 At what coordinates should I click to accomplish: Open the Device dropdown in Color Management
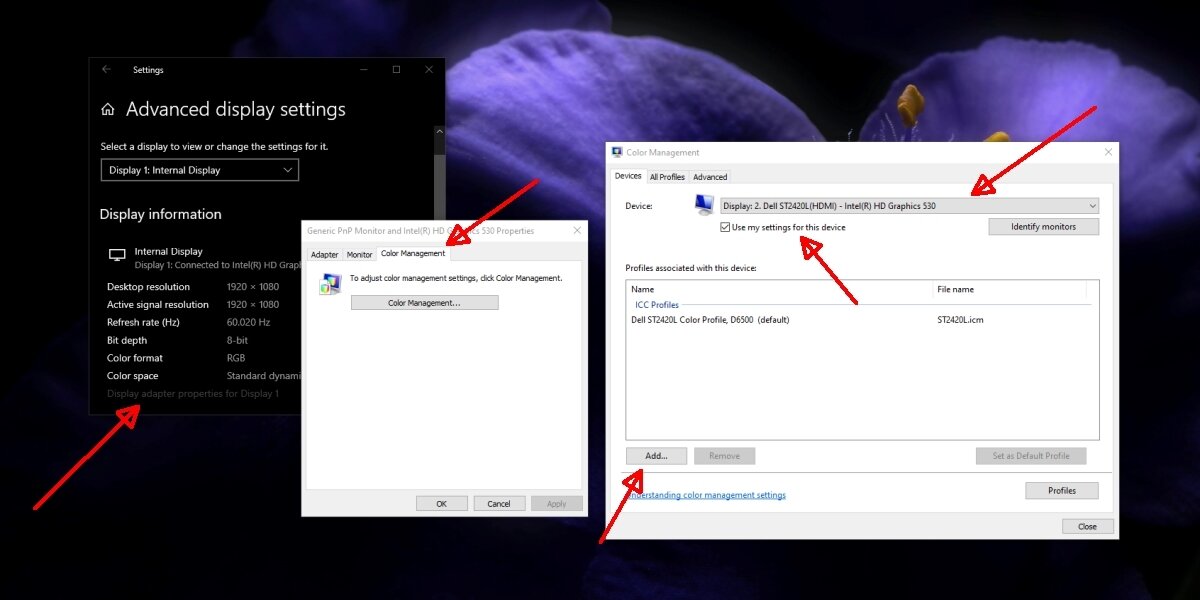pyautogui.click(x=909, y=206)
